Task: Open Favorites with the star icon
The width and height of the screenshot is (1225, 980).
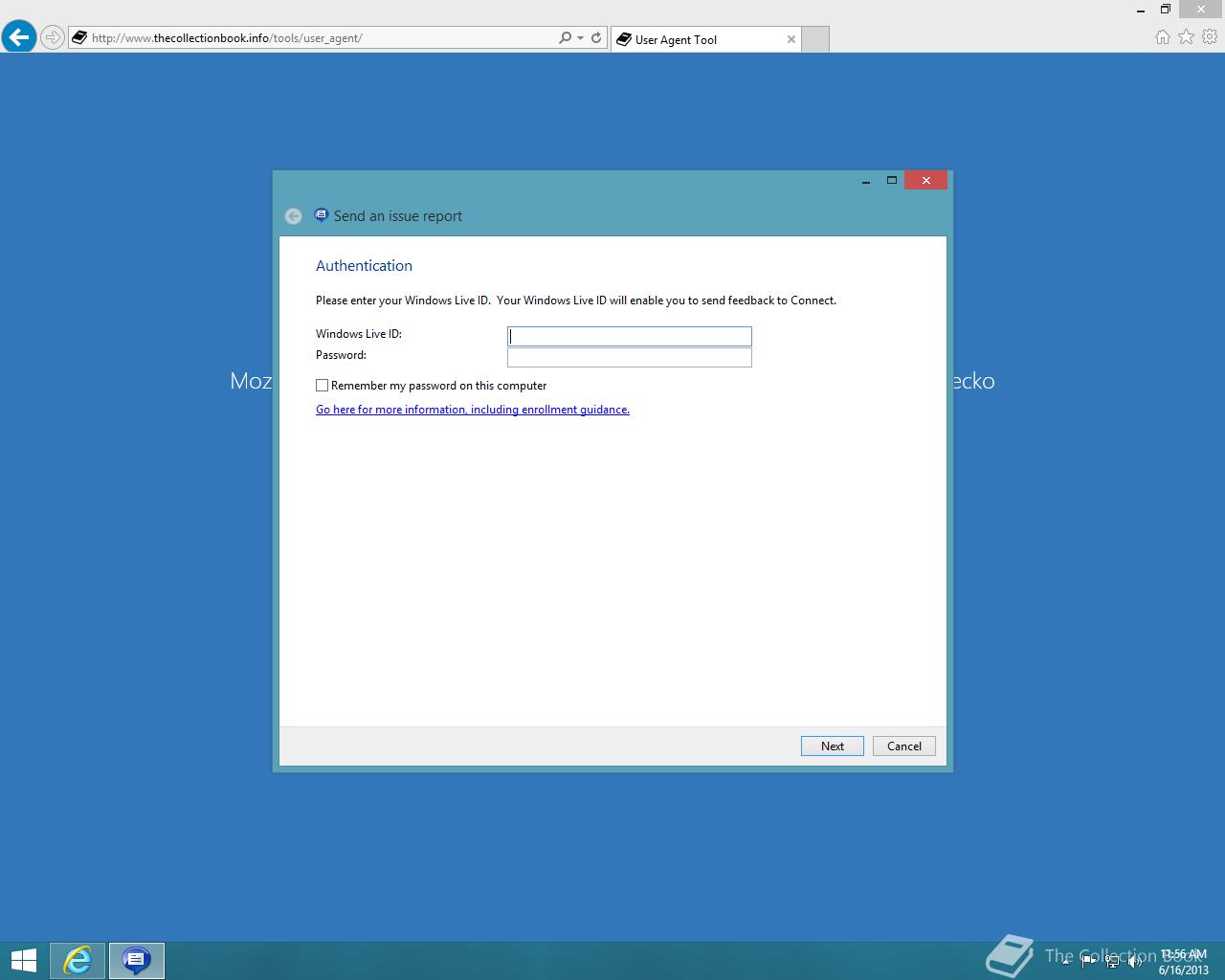Action: coord(1187,37)
